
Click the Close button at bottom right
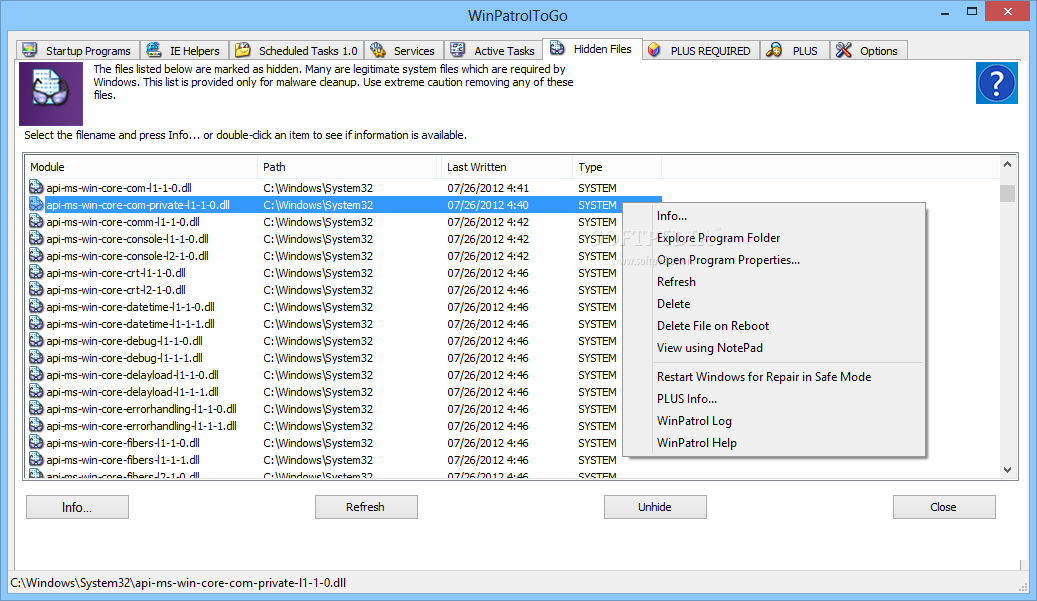click(944, 507)
